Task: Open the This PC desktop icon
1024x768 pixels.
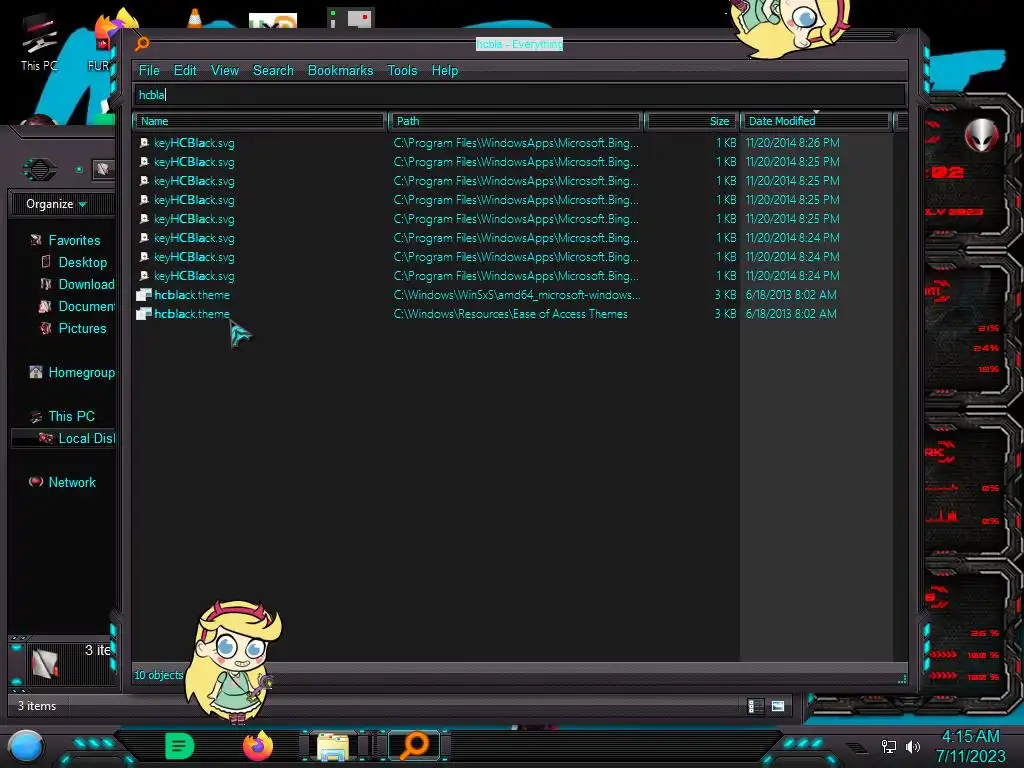Action: pyautogui.click(x=39, y=42)
